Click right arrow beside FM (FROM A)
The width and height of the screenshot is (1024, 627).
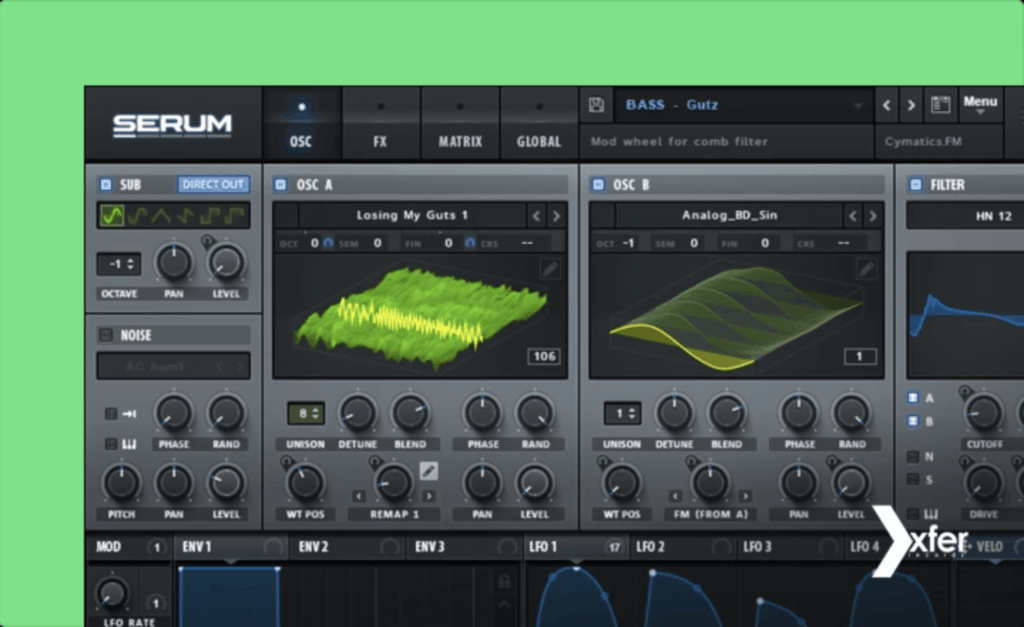tap(745, 496)
